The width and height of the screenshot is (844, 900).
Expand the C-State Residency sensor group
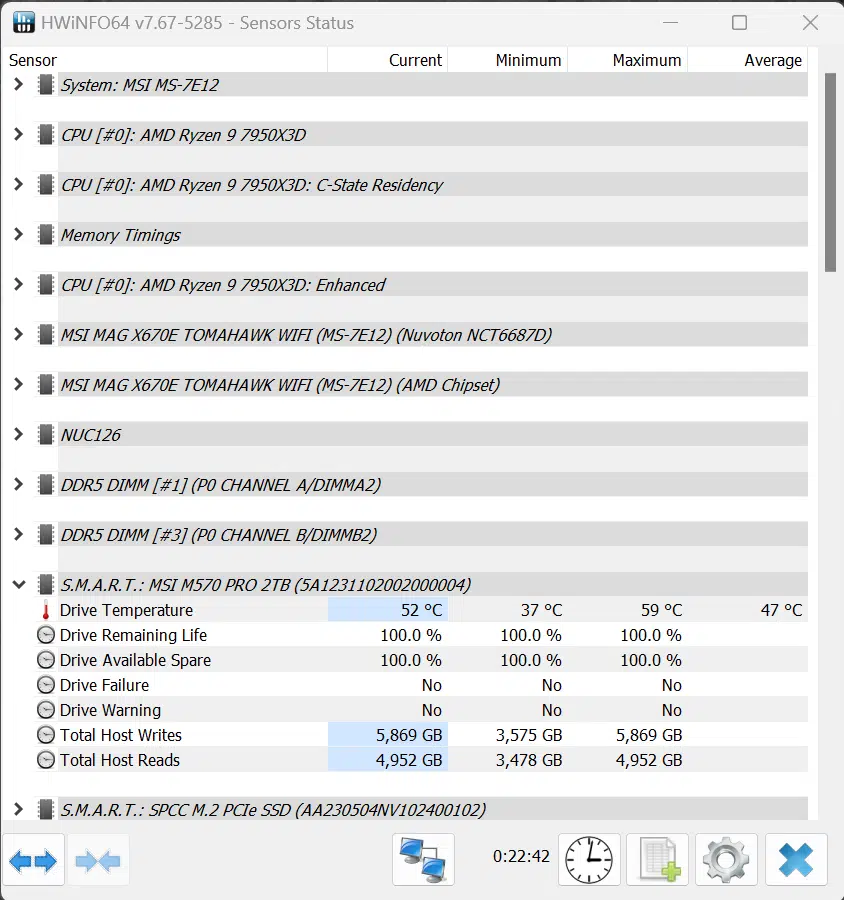[18, 185]
